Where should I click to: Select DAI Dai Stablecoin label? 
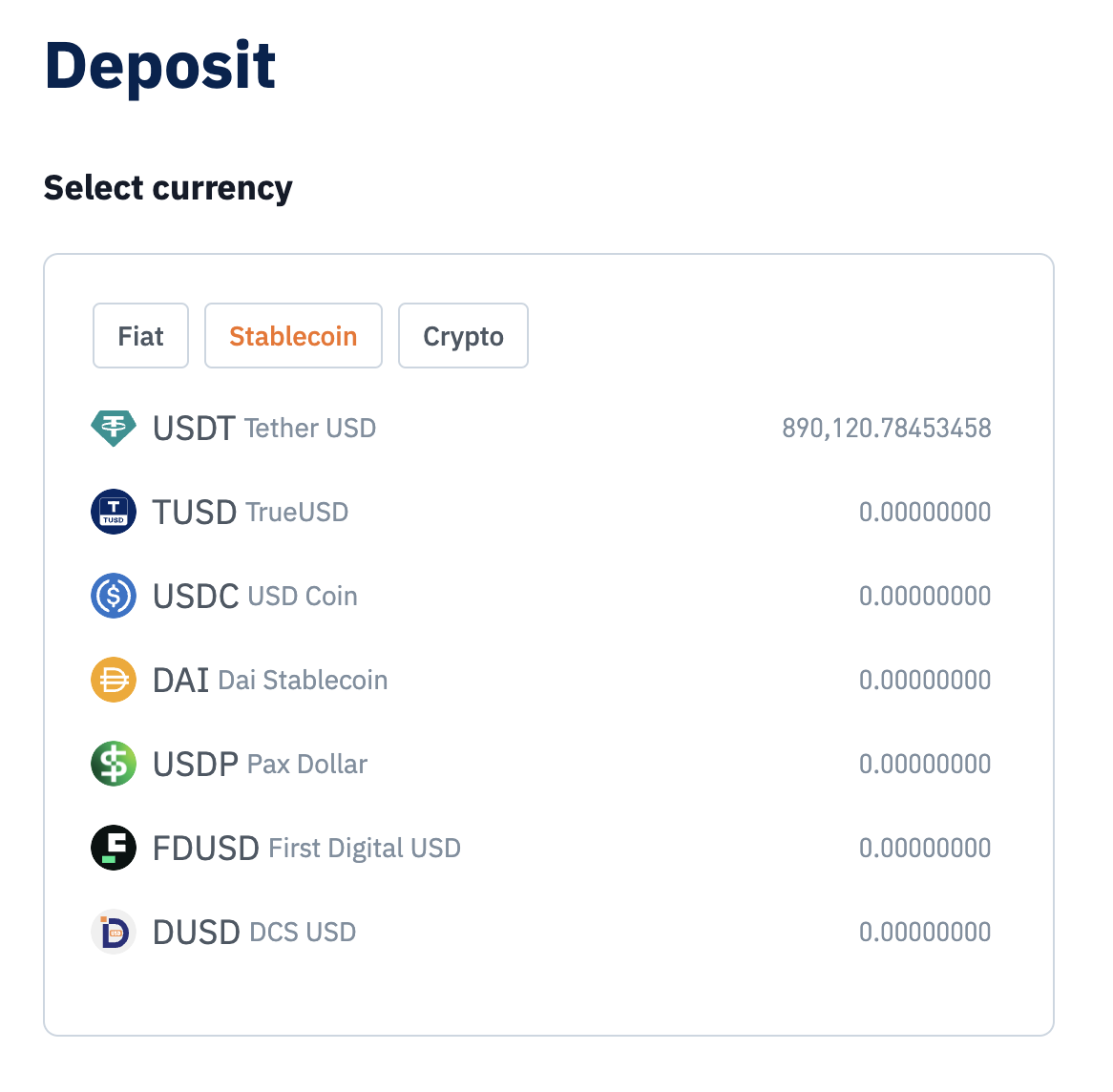[270, 680]
